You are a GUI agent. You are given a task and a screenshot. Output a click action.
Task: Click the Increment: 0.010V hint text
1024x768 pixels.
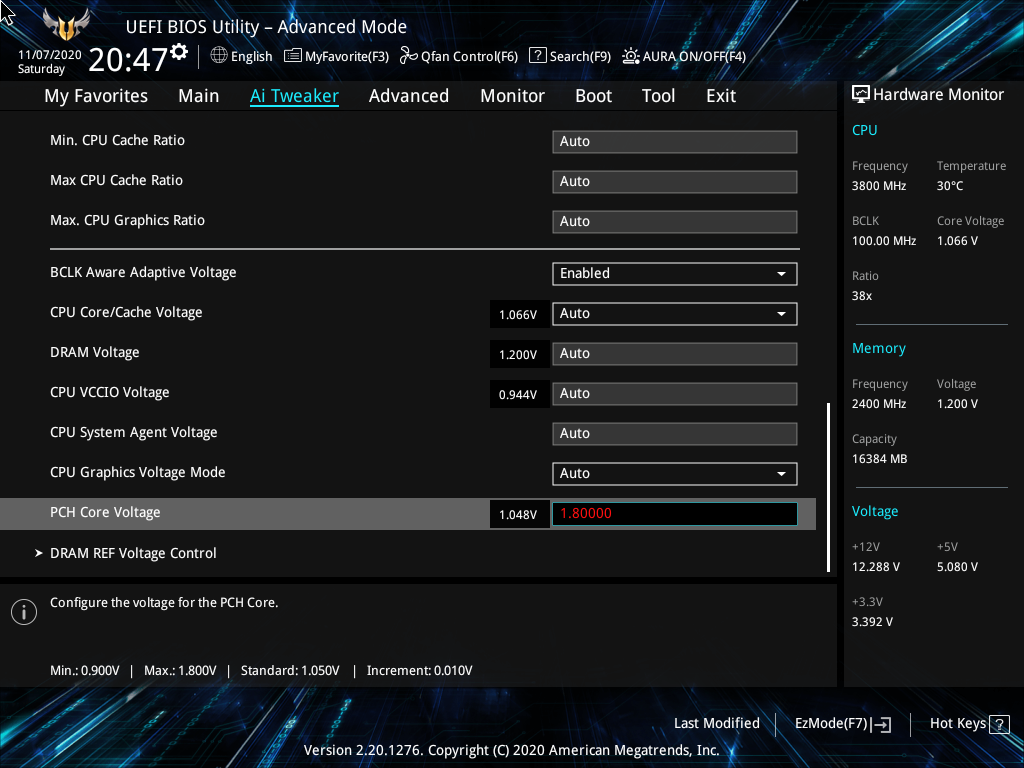(x=420, y=671)
